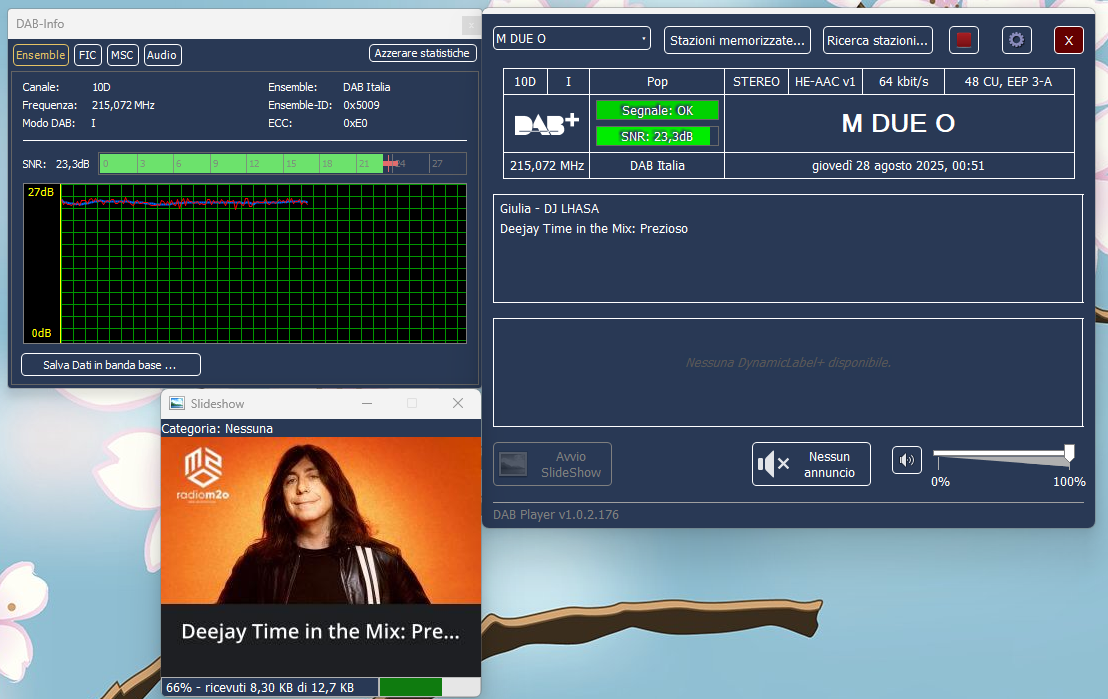Click the channel cell 10D in player
Image resolution: width=1108 pixels, height=699 pixels.
point(525,81)
